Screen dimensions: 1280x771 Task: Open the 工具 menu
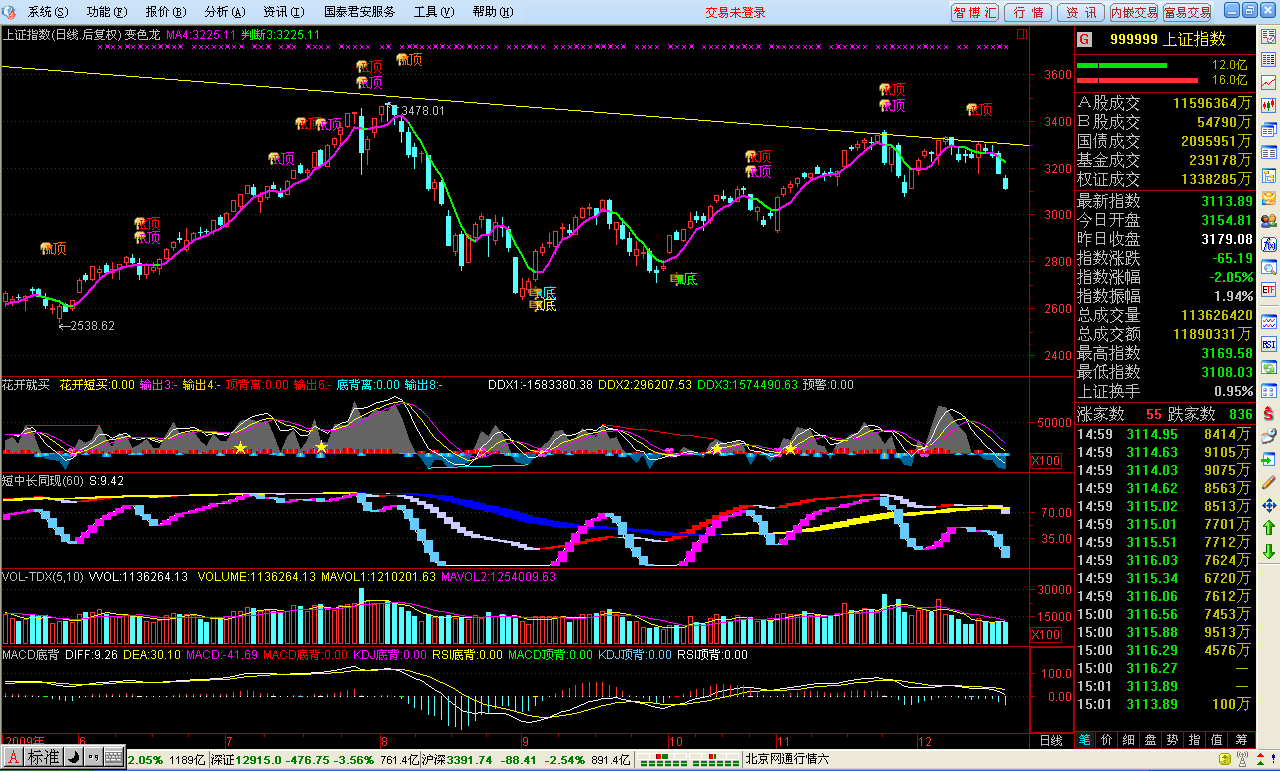(x=432, y=12)
